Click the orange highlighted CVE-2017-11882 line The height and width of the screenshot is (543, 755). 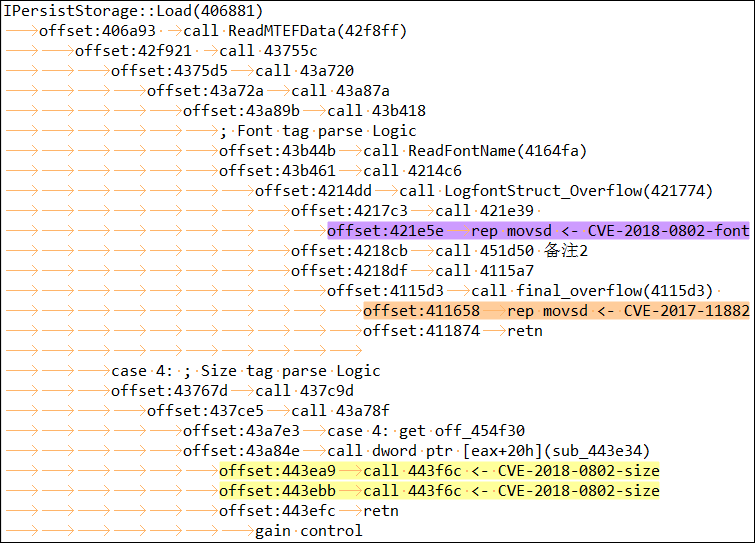(x=555, y=311)
